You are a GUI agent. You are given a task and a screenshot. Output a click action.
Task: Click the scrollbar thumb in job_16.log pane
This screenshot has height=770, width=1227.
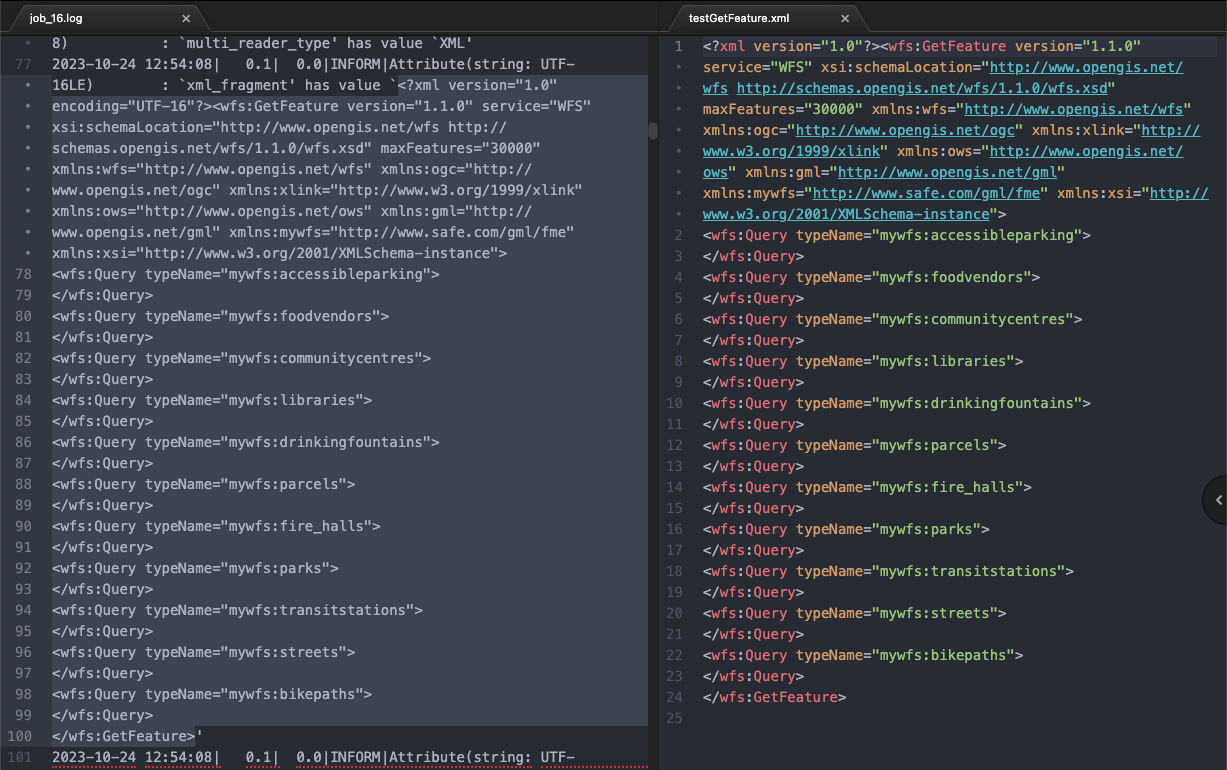pos(653,130)
